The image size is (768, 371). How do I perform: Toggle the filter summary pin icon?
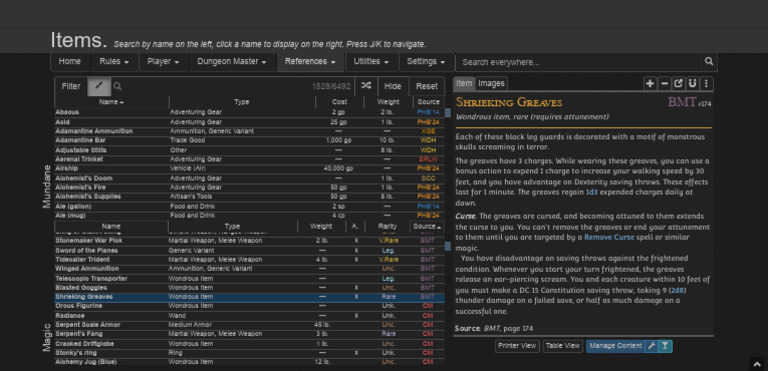(x=99, y=86)
